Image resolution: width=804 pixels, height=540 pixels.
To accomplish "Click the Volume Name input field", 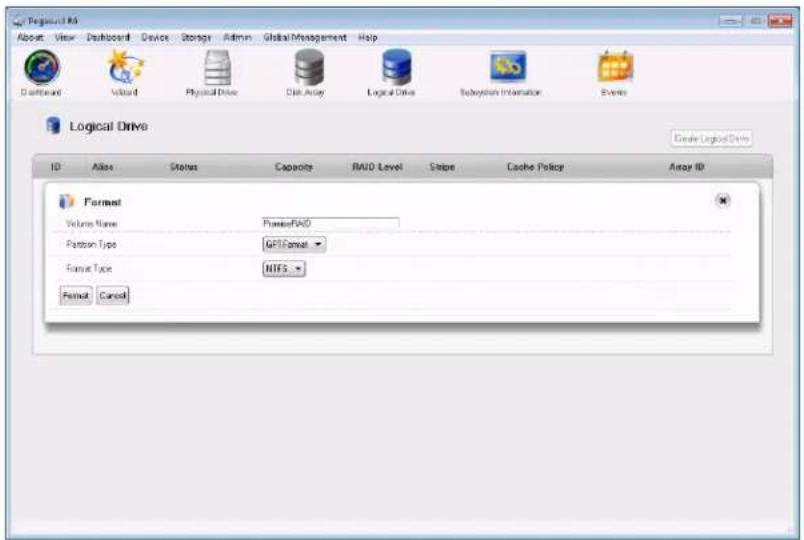I will click(x=330, y=223).
